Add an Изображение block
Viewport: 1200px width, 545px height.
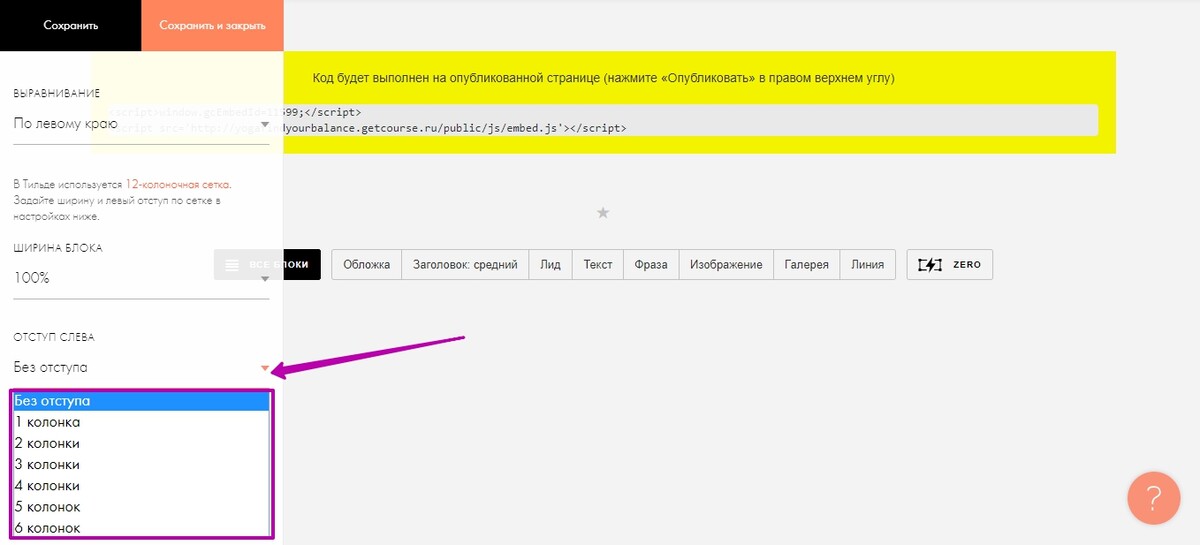pyautogui.click(x=726, y=265)
